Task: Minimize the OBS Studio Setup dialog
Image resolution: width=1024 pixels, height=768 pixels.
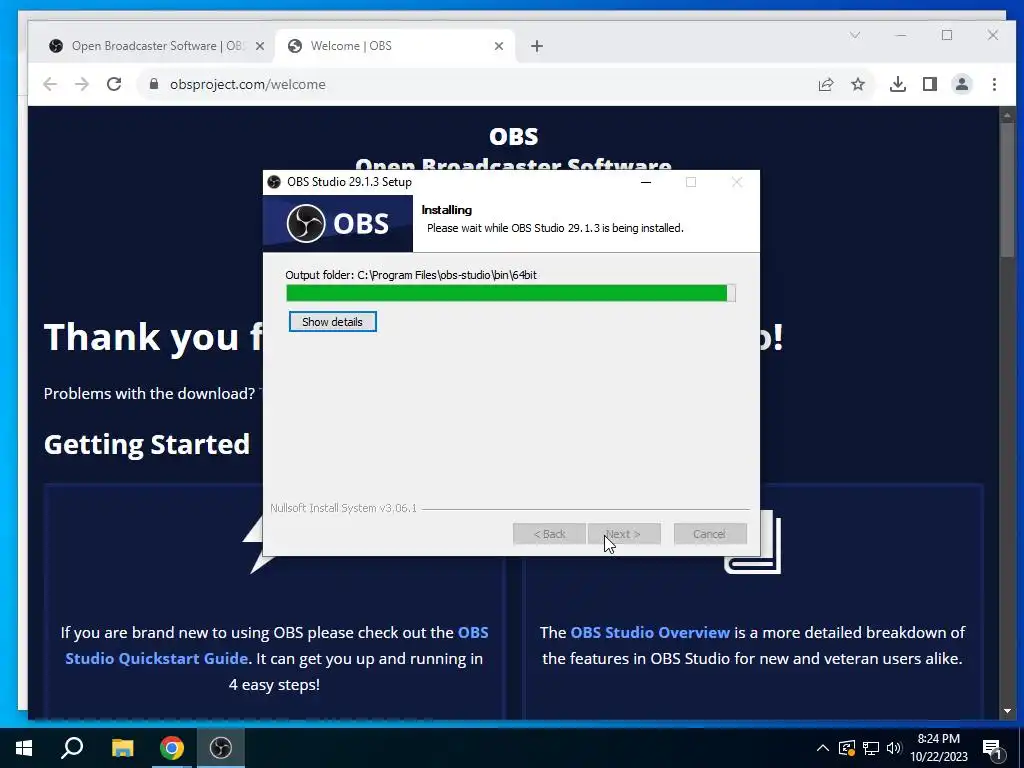Action: click(x=646, y=182)
